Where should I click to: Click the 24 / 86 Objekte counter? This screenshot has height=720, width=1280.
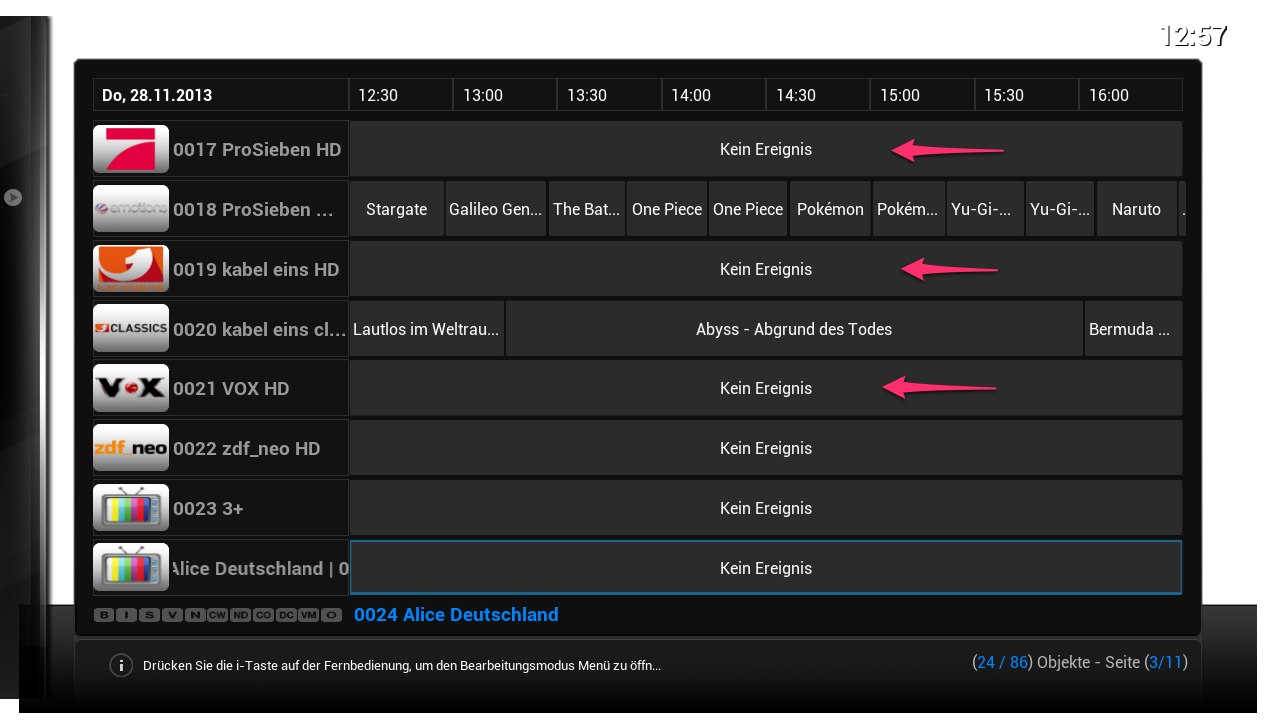pos(1031,662)
